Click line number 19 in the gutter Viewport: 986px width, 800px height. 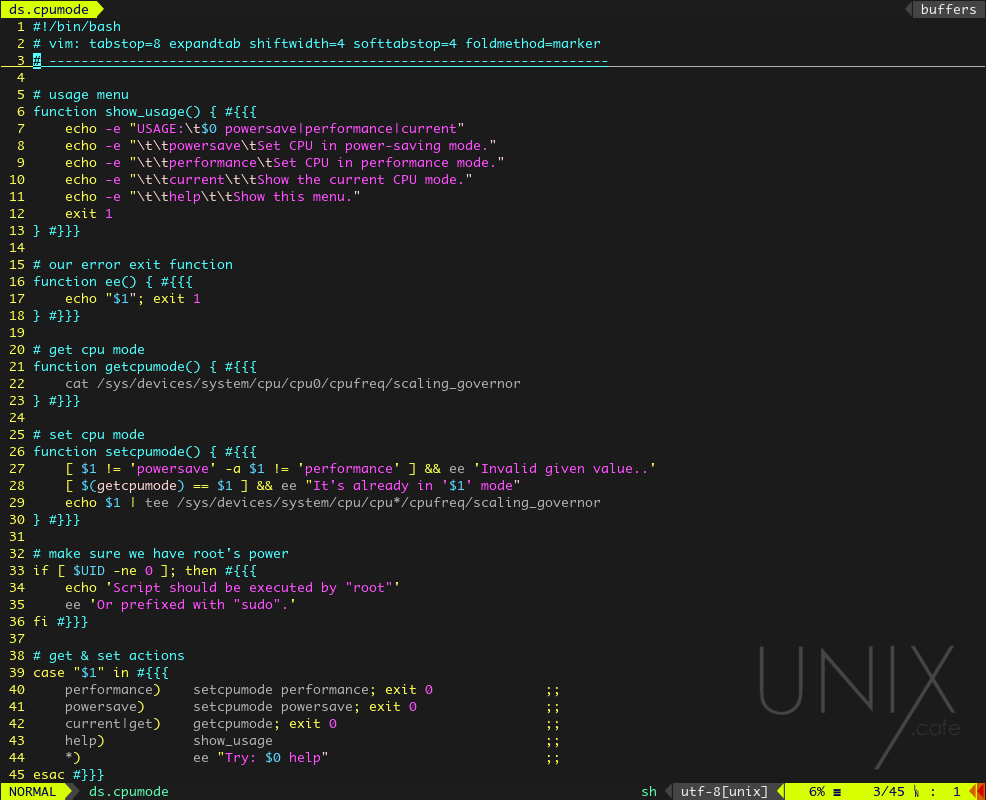click(x=17, y=332)
